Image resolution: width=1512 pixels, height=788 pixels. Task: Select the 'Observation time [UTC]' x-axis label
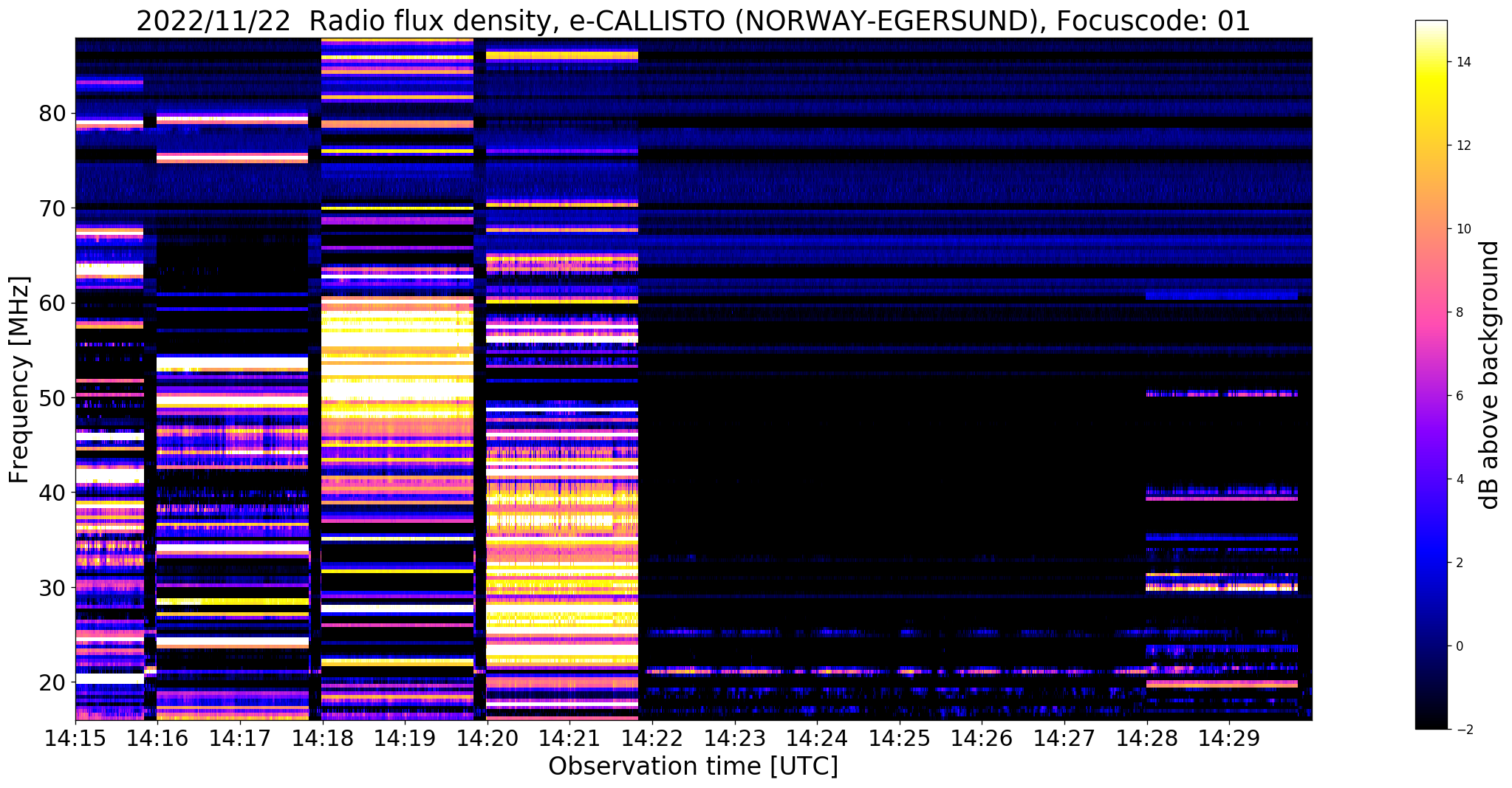click(693, 767)
